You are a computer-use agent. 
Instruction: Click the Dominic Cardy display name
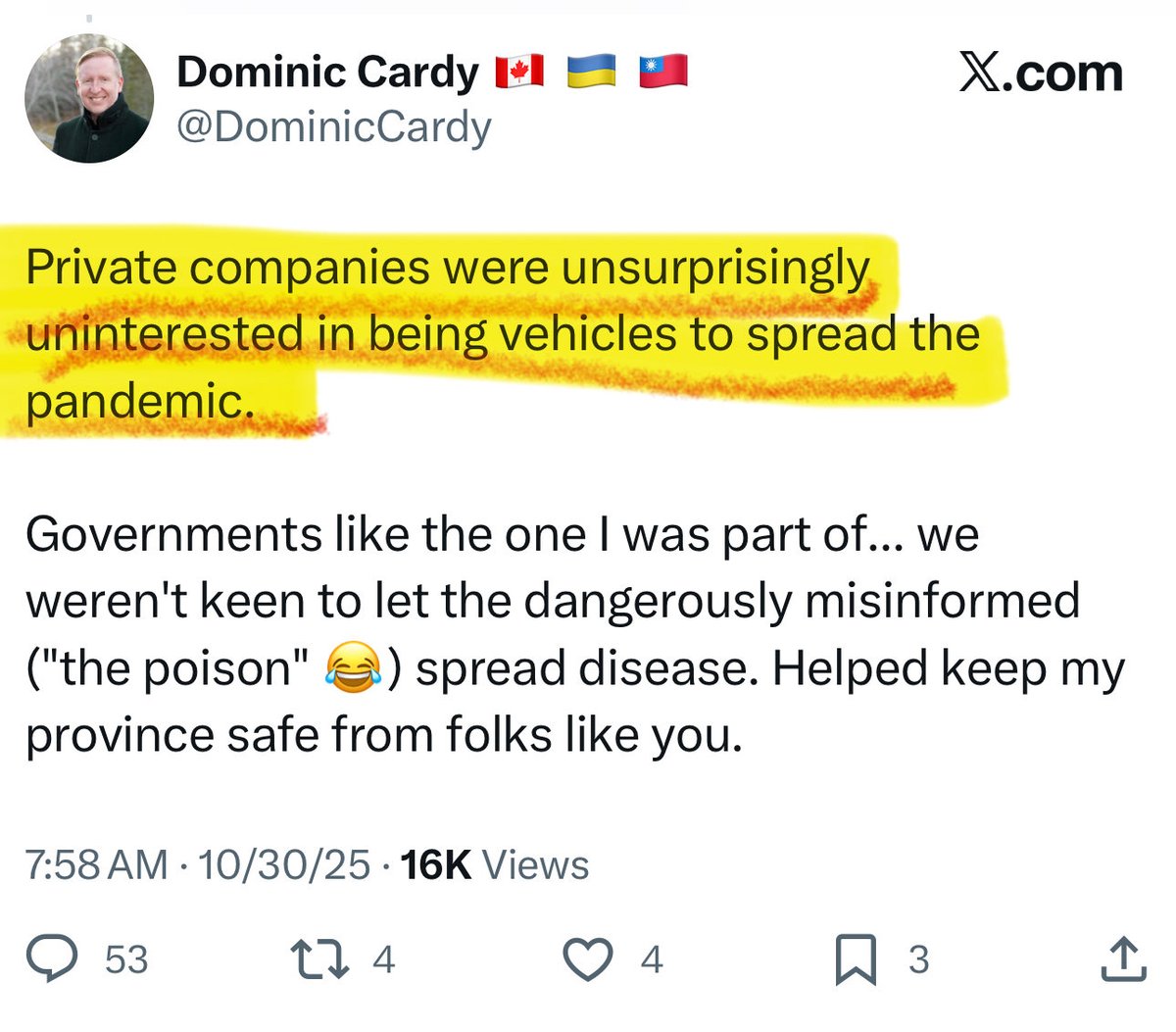(327, 73)
